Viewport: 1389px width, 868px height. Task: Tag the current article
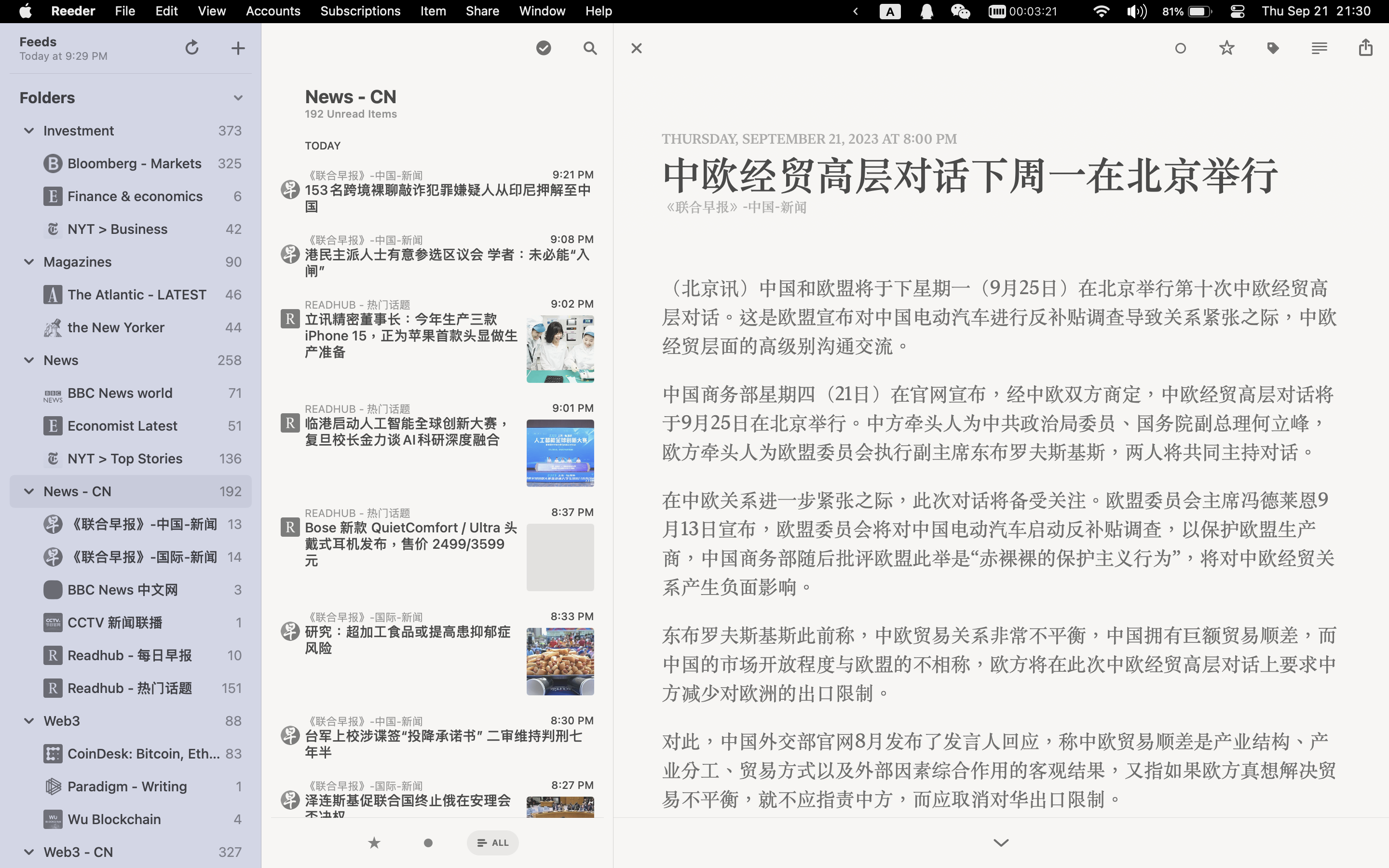pos(1273,48)
